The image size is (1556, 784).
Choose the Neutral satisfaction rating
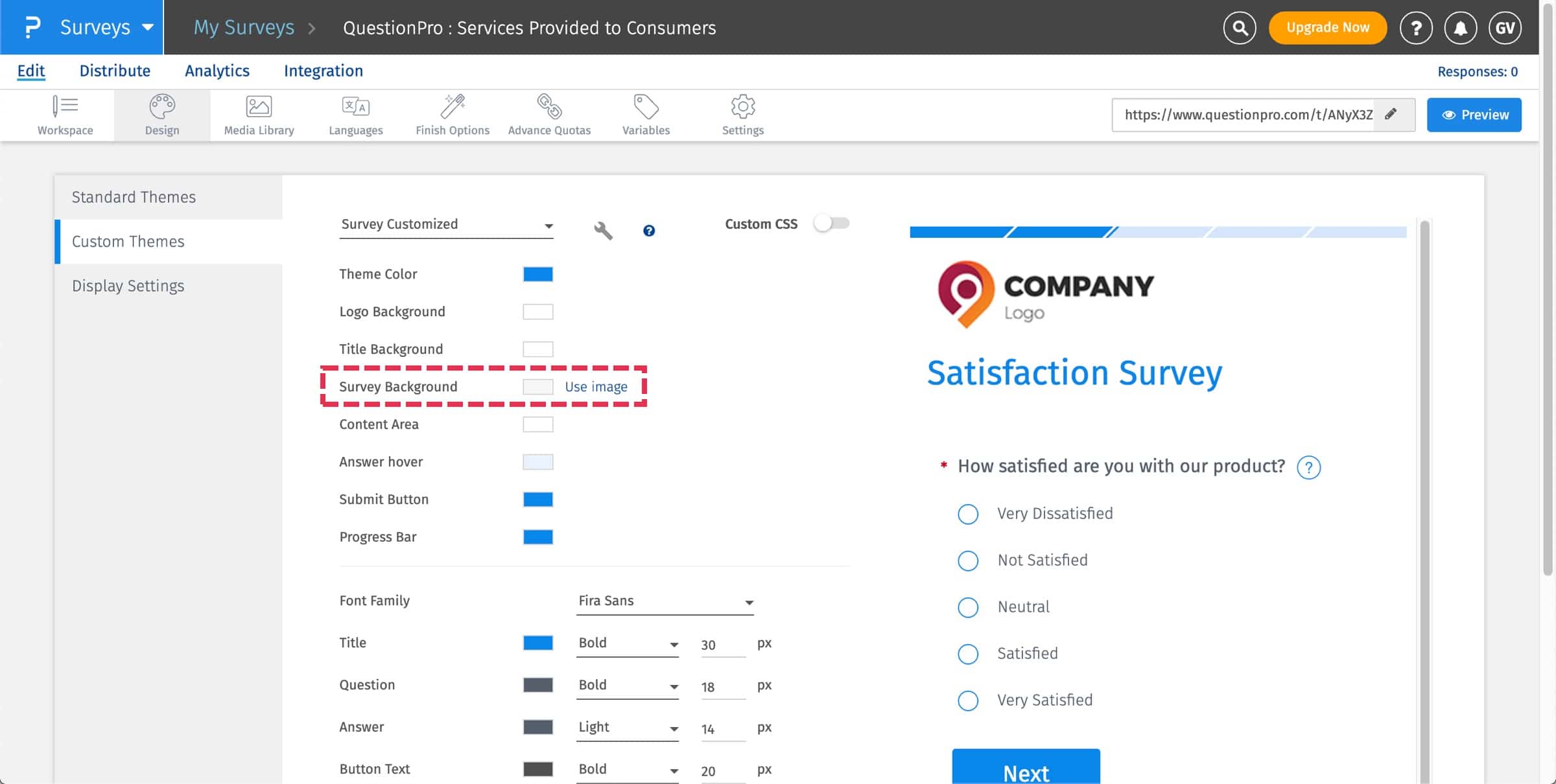(967, 607)
